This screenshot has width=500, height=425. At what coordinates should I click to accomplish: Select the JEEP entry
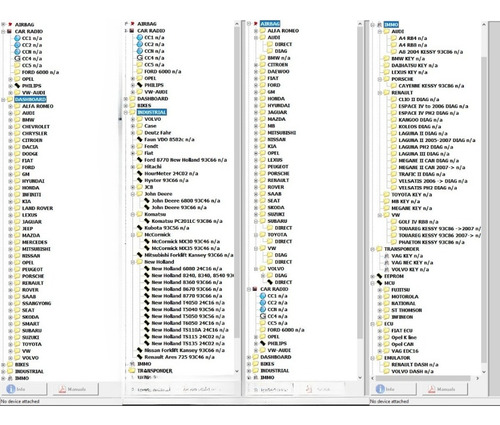27,228
